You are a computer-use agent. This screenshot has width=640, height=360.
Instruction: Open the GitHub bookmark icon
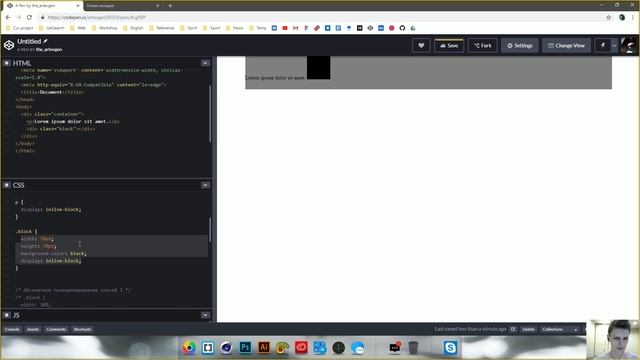402,28
